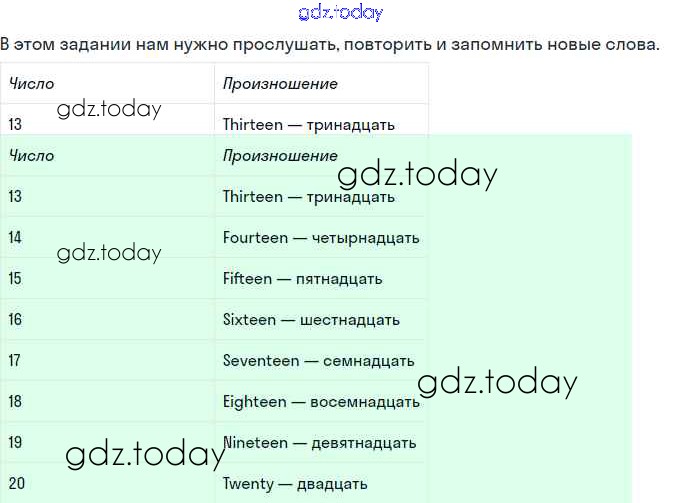Select the number 18 cell
Image resolution: width=680 pixels, height=503 pixels.
[x=15, y=402]
